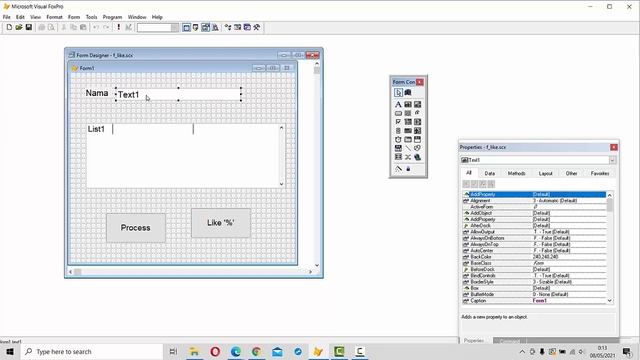Click the Properties list scroll down arrow
640x360 pixels.
609,301
